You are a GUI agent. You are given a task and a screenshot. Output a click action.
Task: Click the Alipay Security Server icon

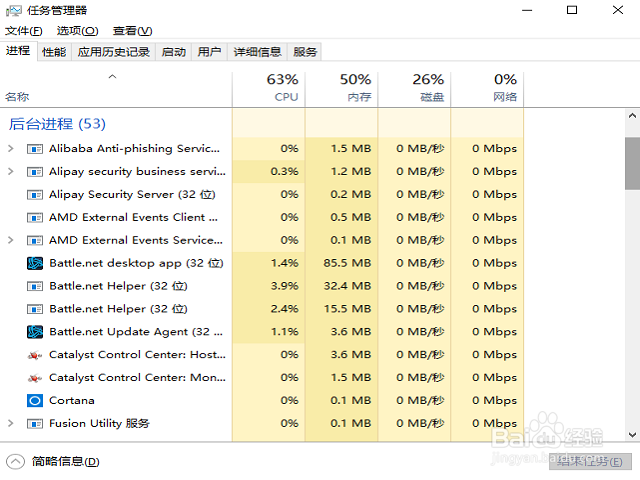(34, 195)
